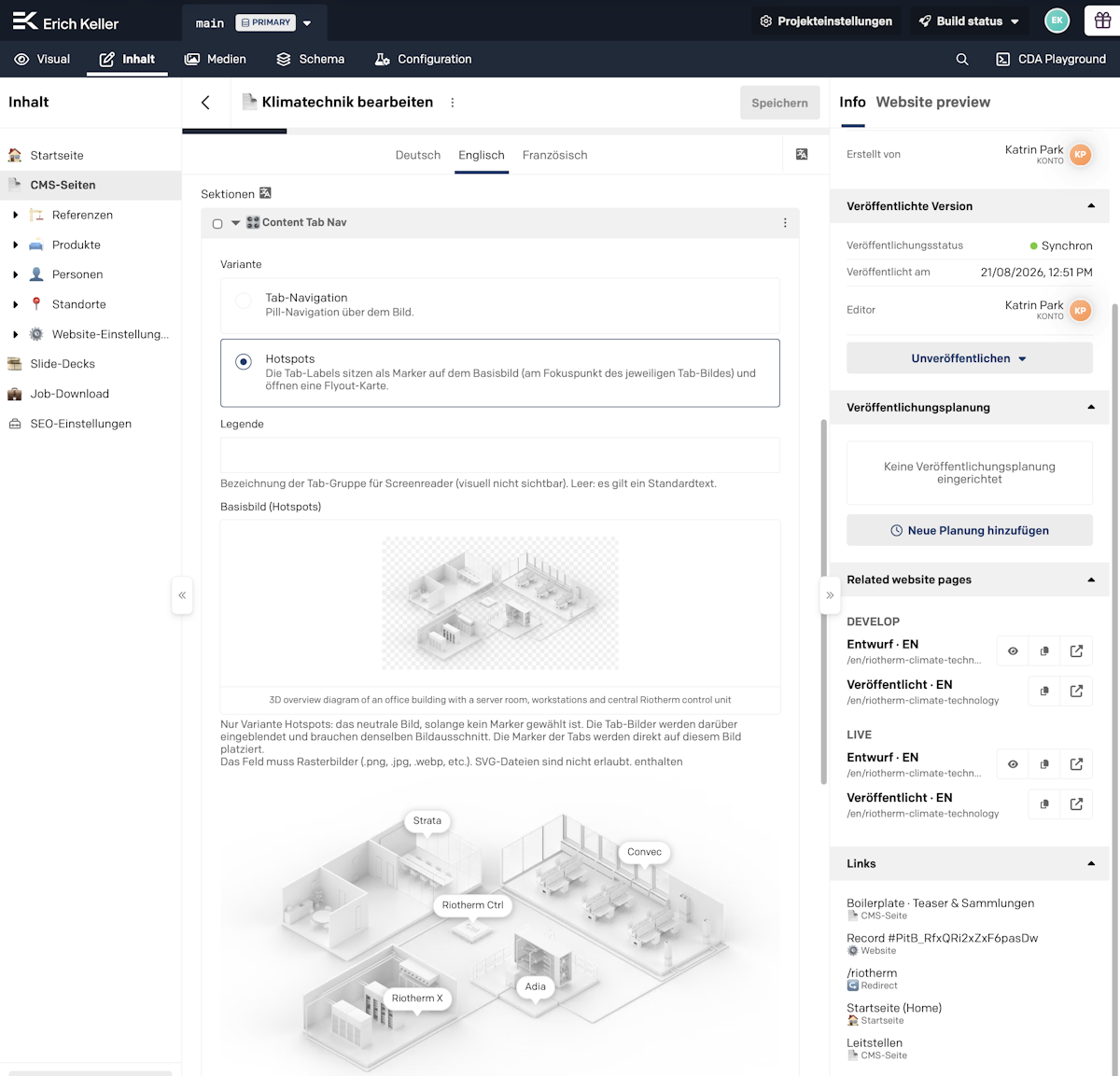Open DEVELOP Veröffentlicht EN externally
This screenshot has width=1120, height=1076.
point(1076,692)
